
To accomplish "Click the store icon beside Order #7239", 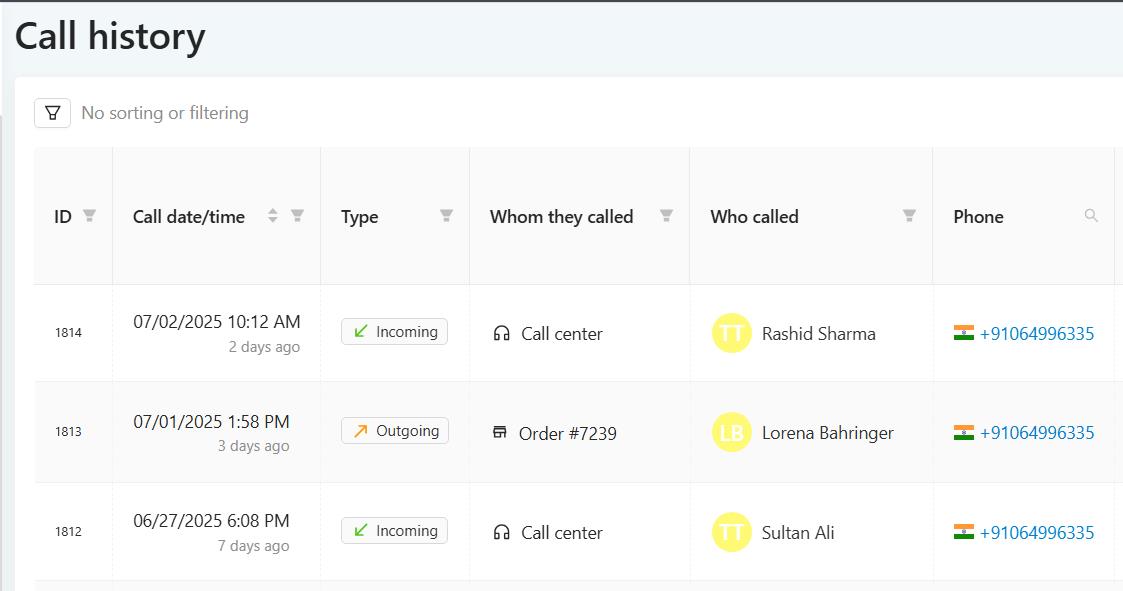I will pyautogui.click(x=500, y=432).
